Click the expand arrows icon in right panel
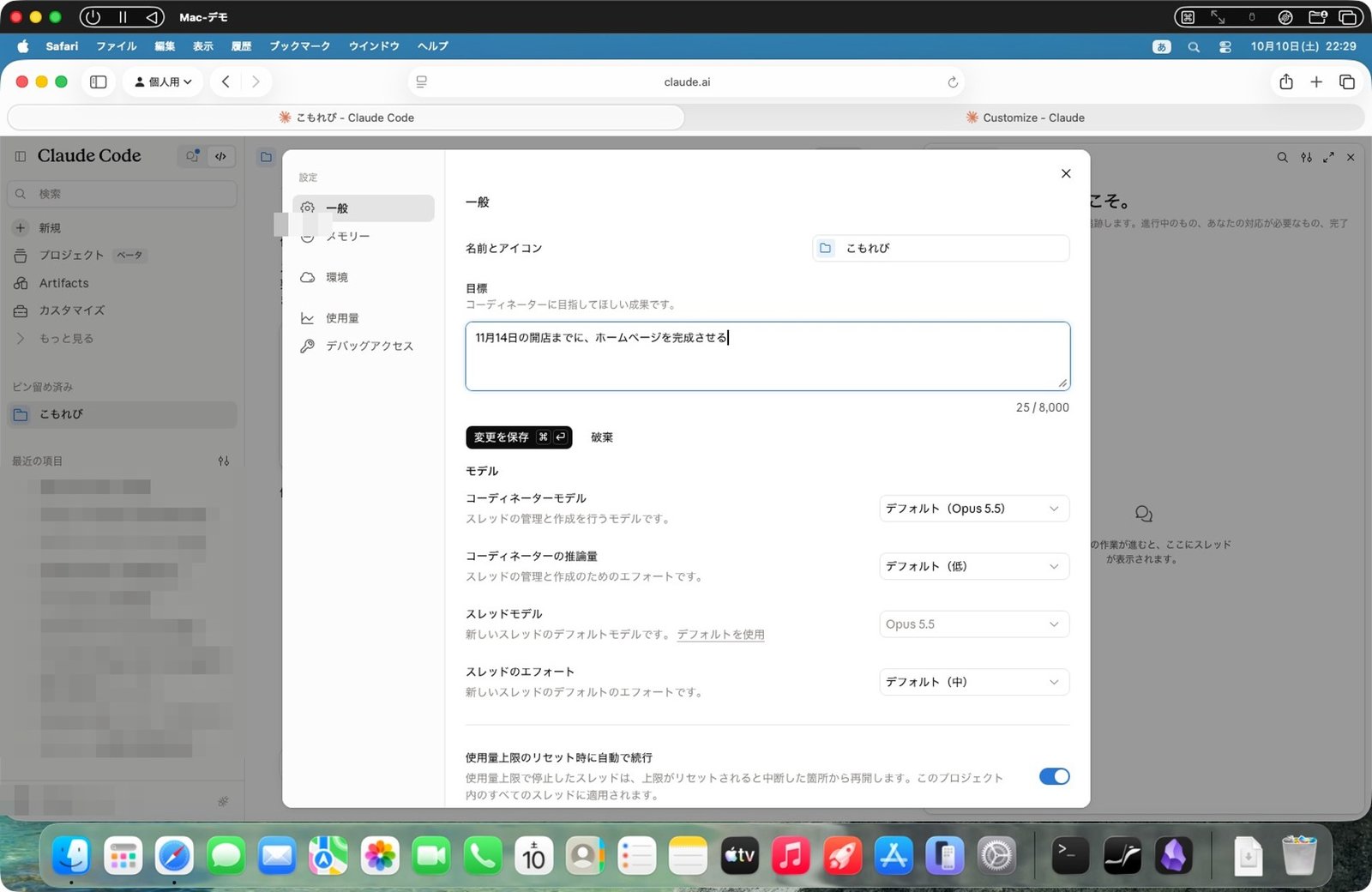Screen dimensions: 1372x892 pyautogui.click(x=1328, y=158)
